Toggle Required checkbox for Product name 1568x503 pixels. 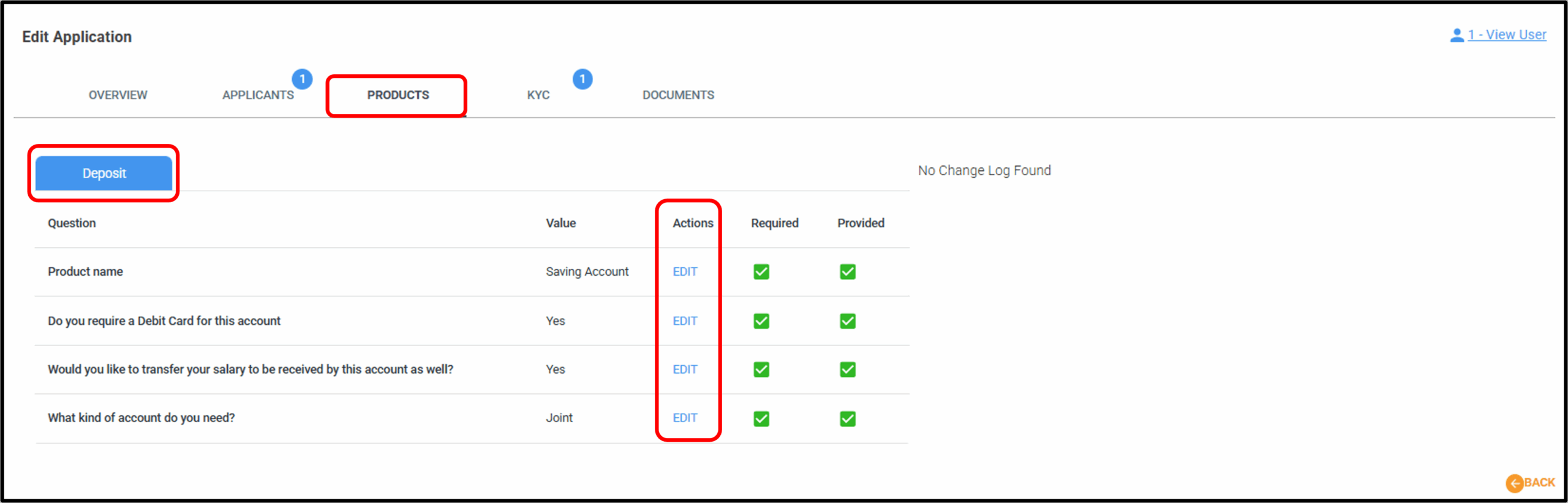[x=761, y=271]
